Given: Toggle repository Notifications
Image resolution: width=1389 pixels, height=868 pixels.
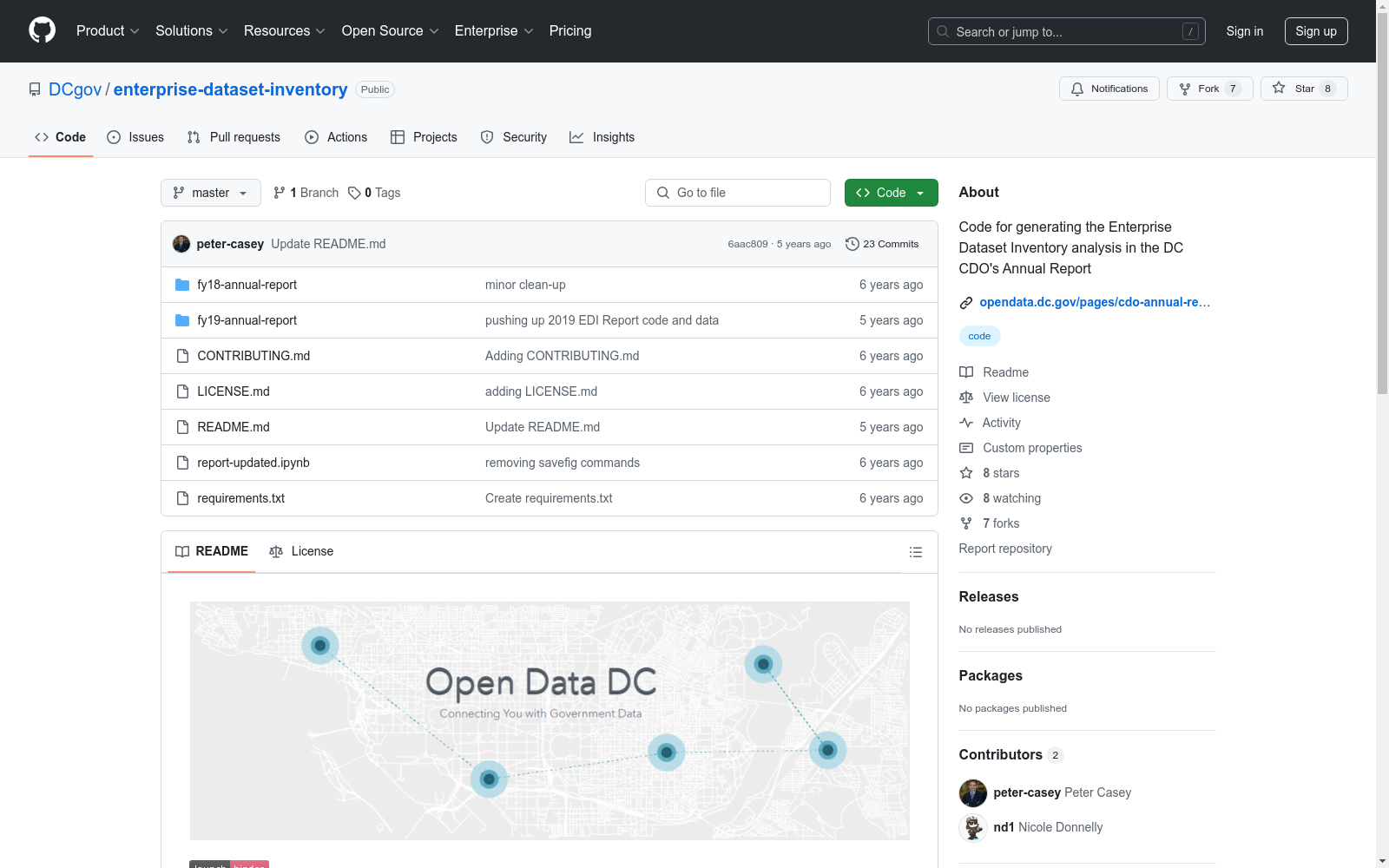Looking at the screenshot, I should point(1109,89).
